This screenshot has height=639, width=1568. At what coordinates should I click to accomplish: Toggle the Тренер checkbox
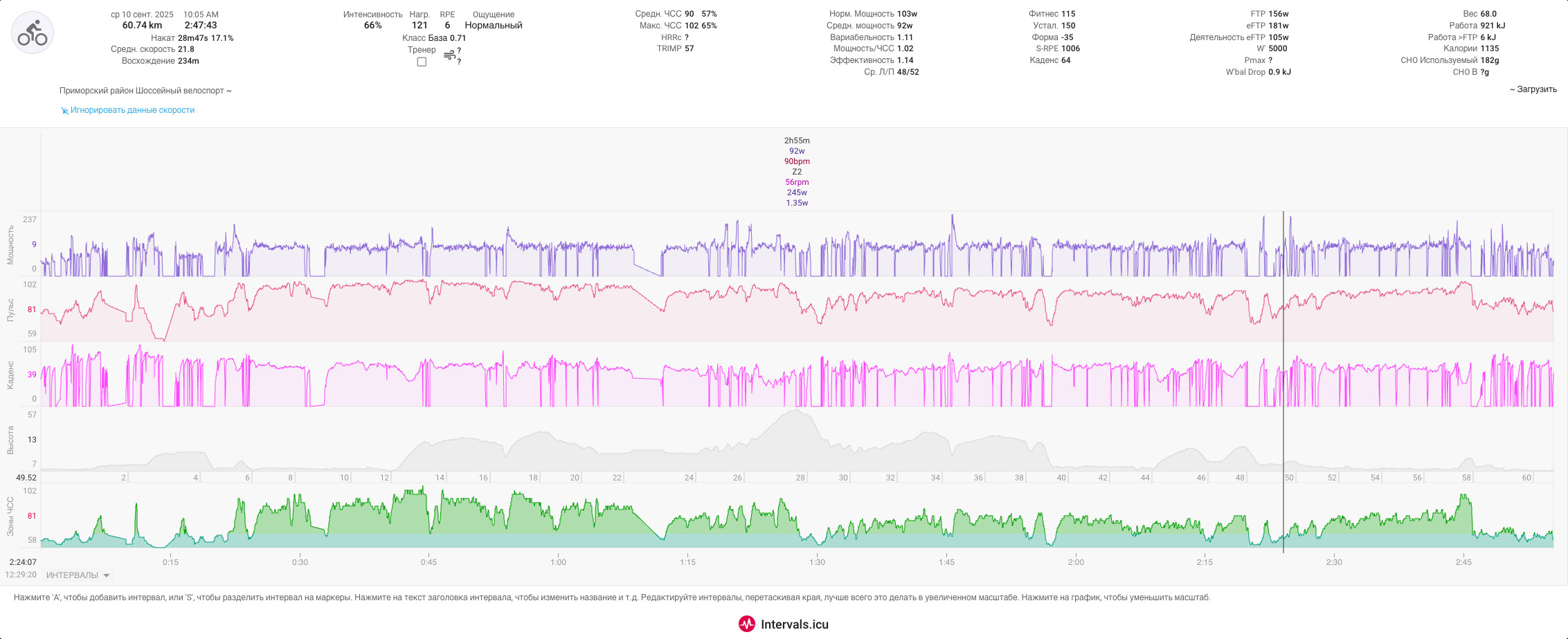422,62
